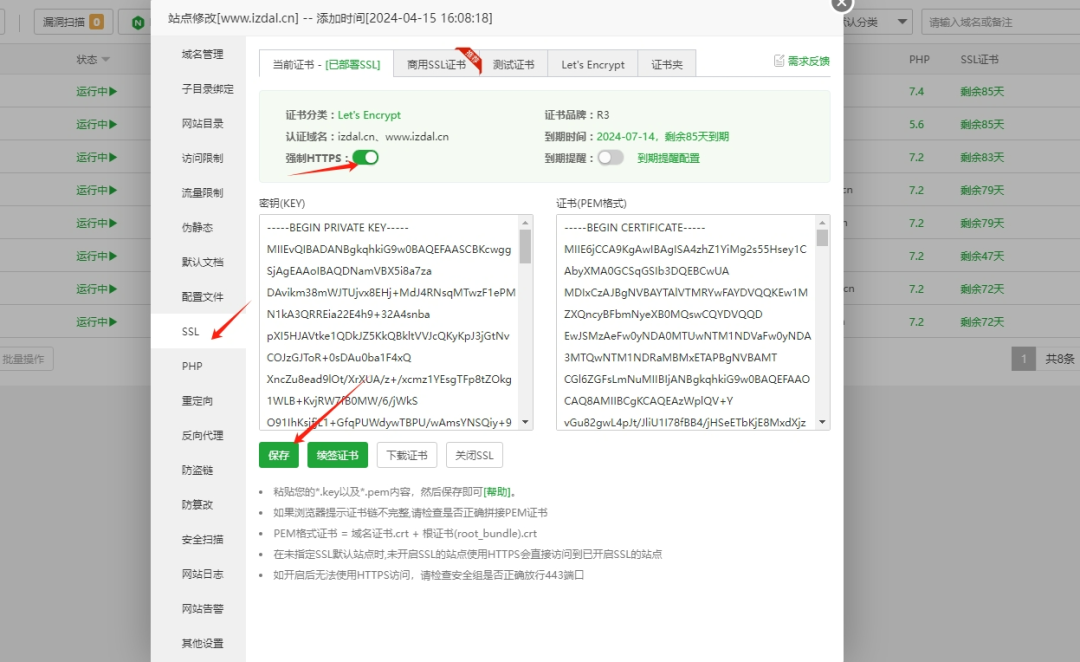This screenshot has width=1080, height=662.
Task: Open the 测试证书 tab
Action: click(x=513, y=64)
